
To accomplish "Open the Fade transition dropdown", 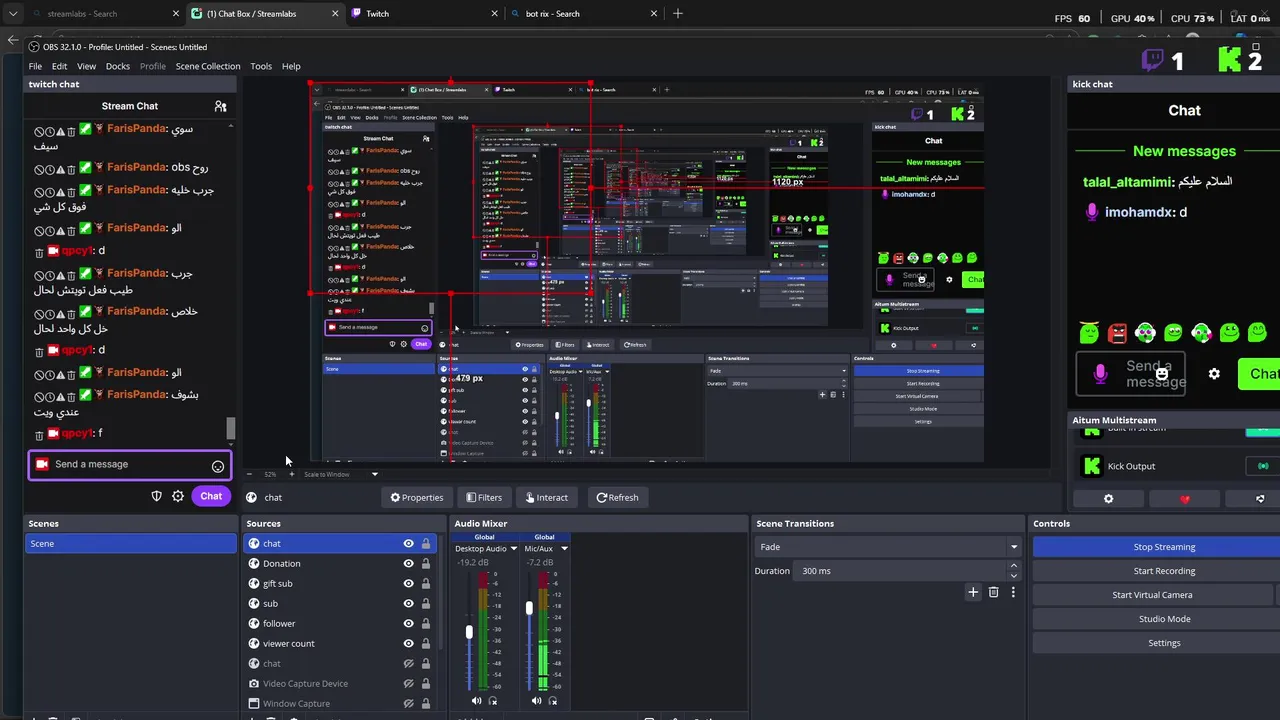I will 887,547.
